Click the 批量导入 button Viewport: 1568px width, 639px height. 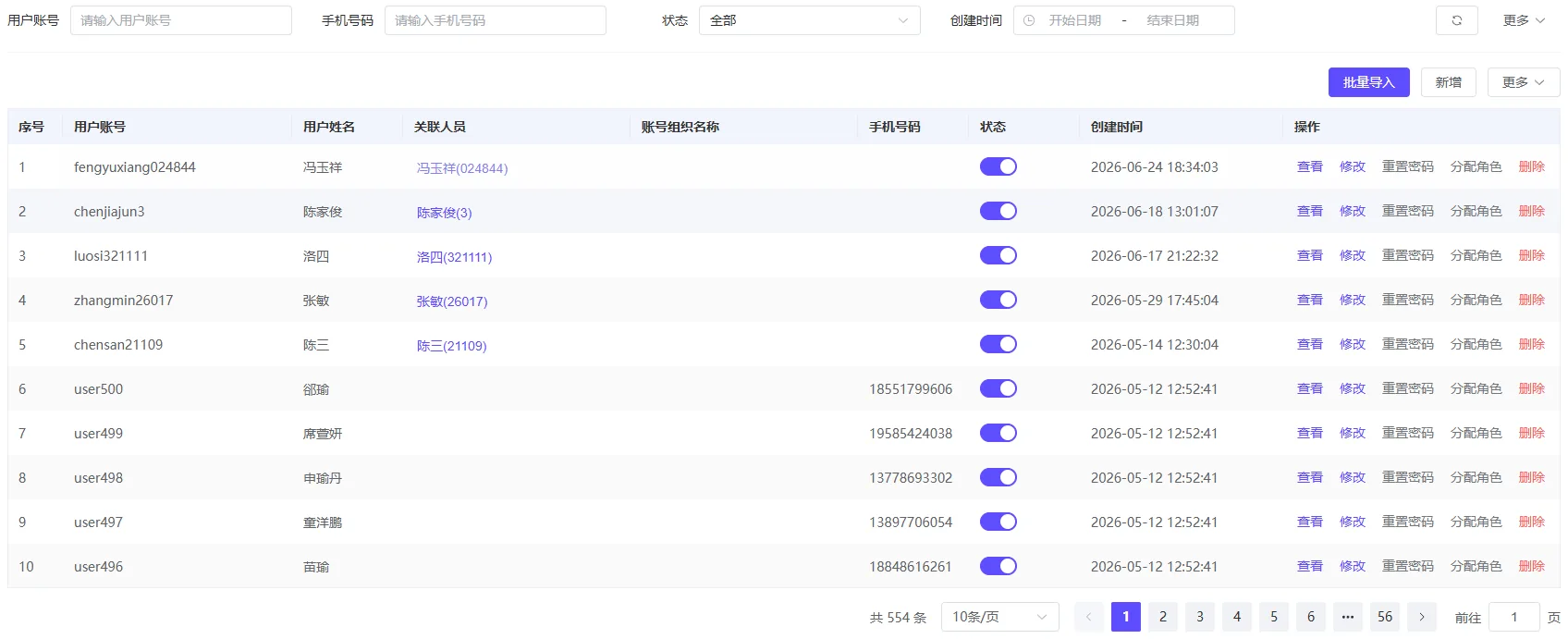click(1369, 82)
